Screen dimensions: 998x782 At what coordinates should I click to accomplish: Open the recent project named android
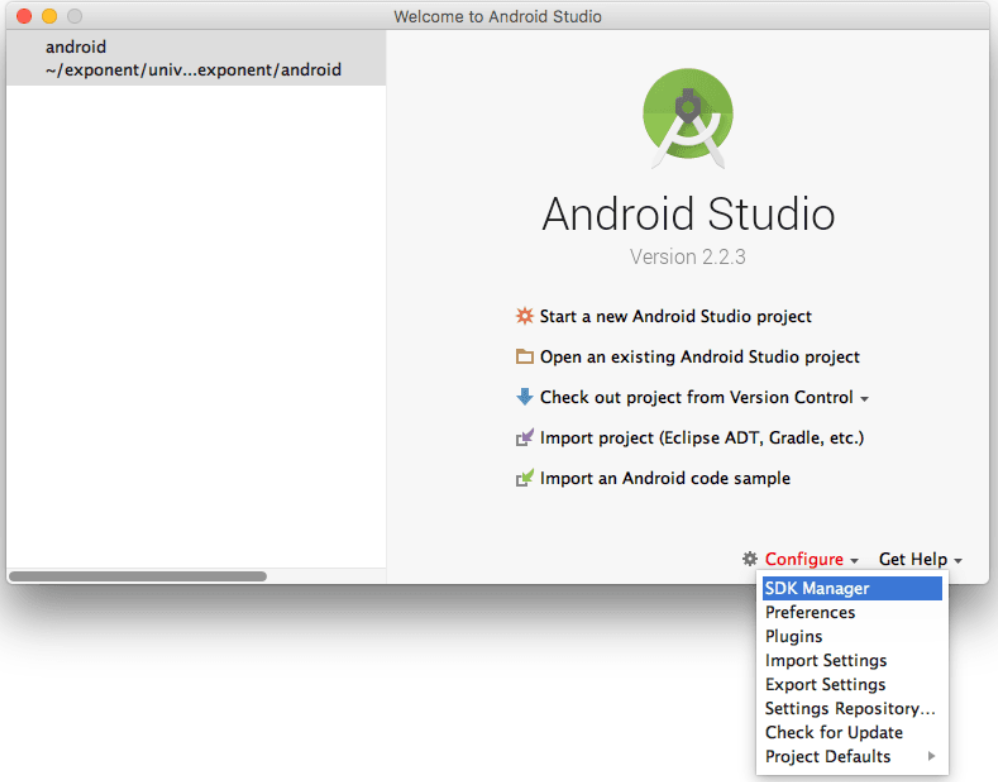196,58
